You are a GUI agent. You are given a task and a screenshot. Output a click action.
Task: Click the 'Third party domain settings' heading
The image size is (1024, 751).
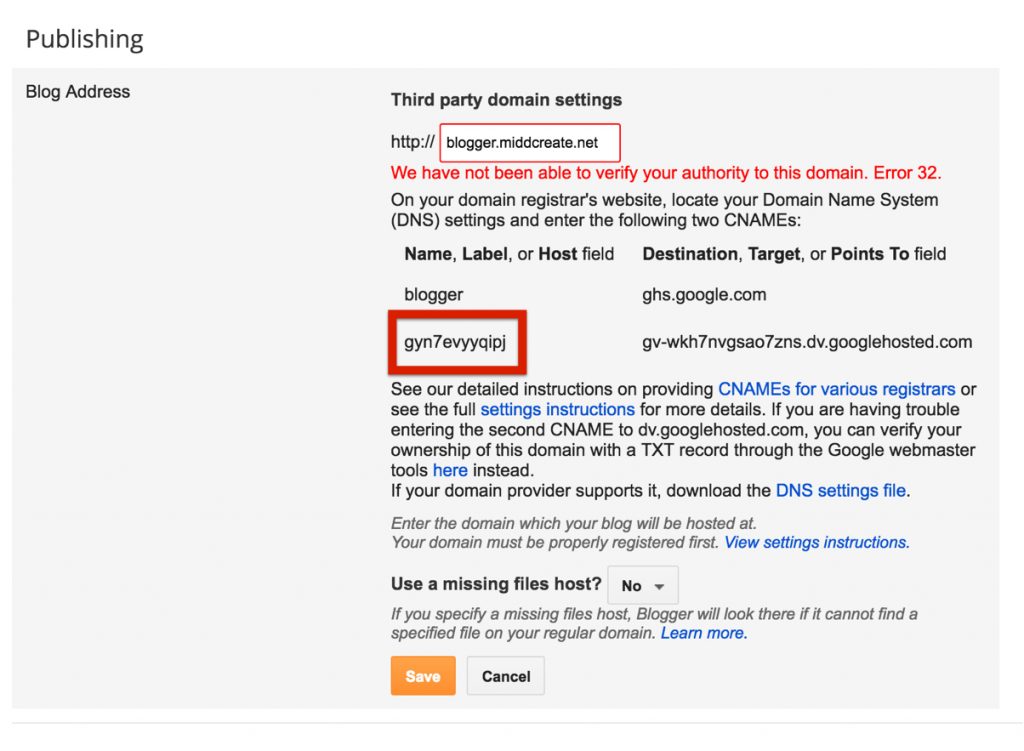point(505,100)
